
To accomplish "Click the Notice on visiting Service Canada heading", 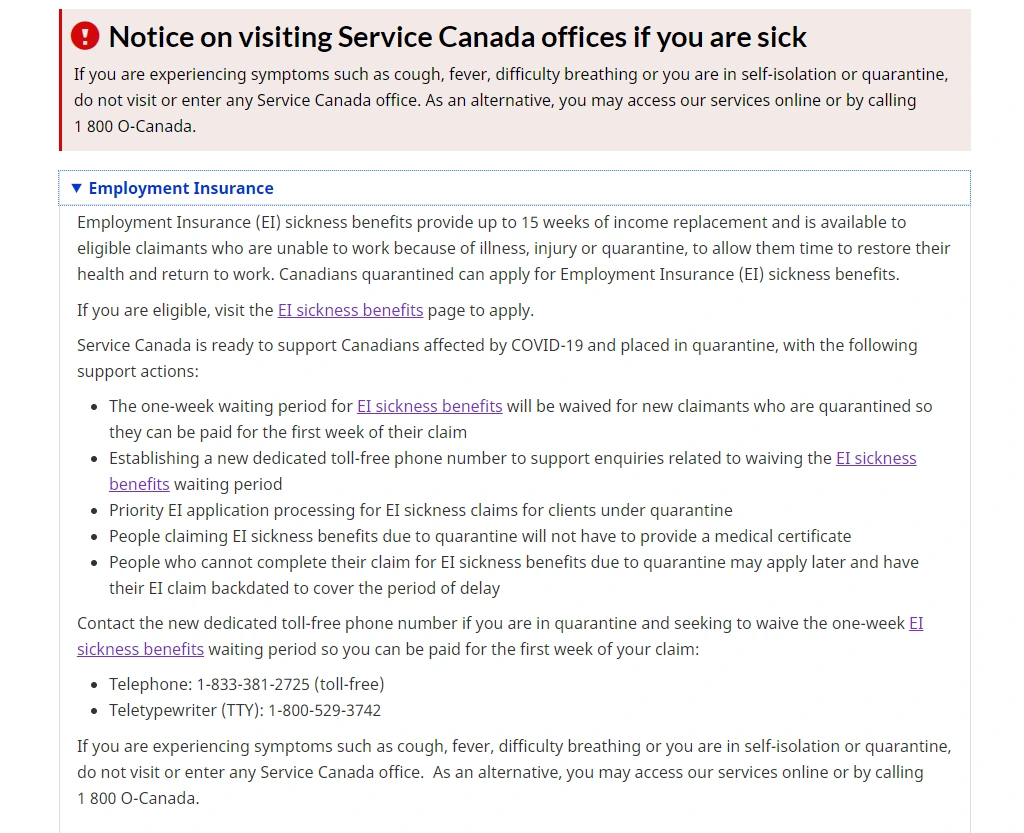I will click(x=457, y=37).
